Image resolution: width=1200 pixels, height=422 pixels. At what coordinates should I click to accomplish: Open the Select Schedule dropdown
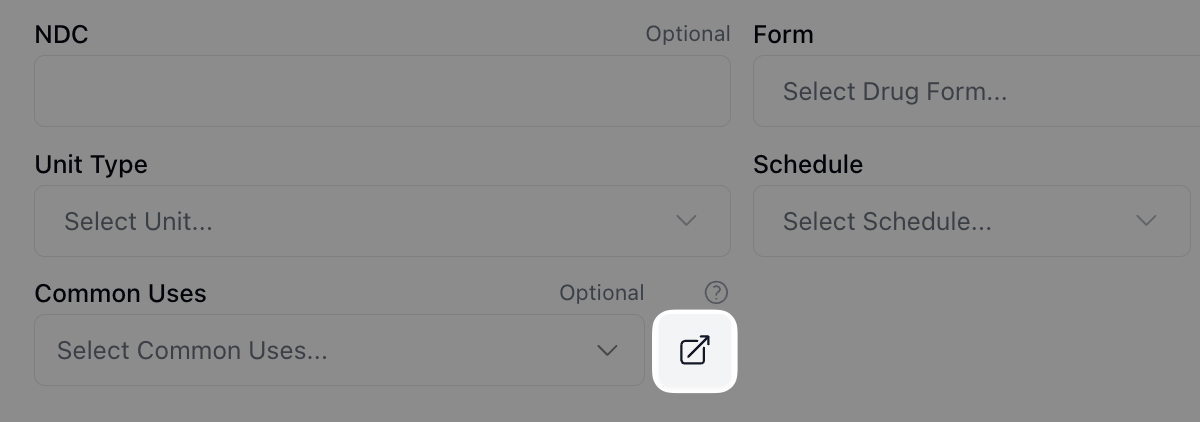click(970, 221)
